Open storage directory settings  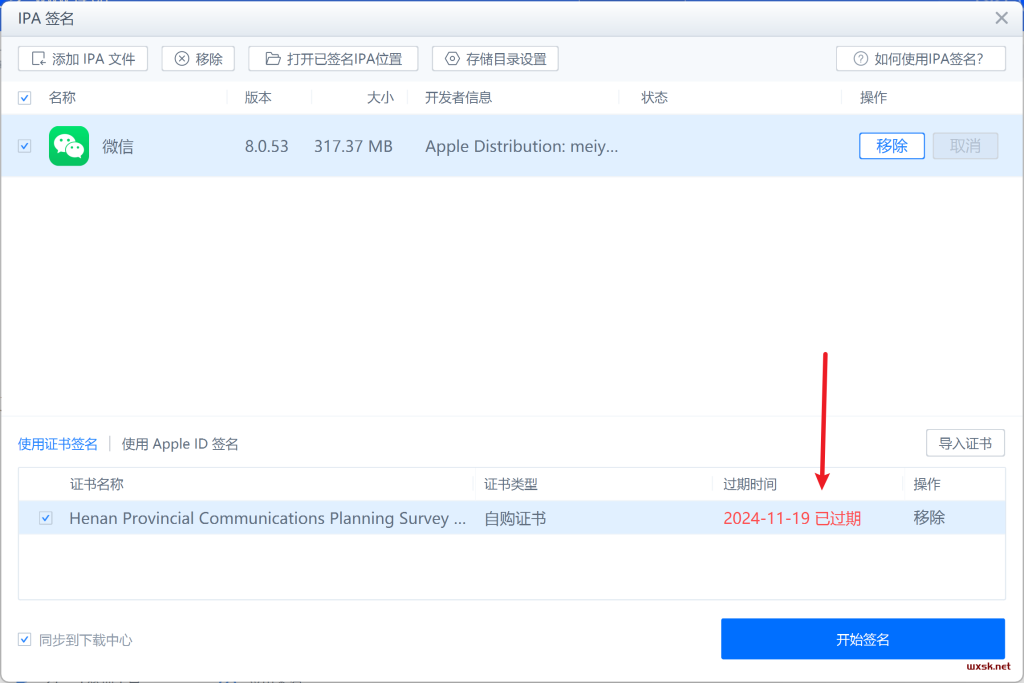click(495, 59)
